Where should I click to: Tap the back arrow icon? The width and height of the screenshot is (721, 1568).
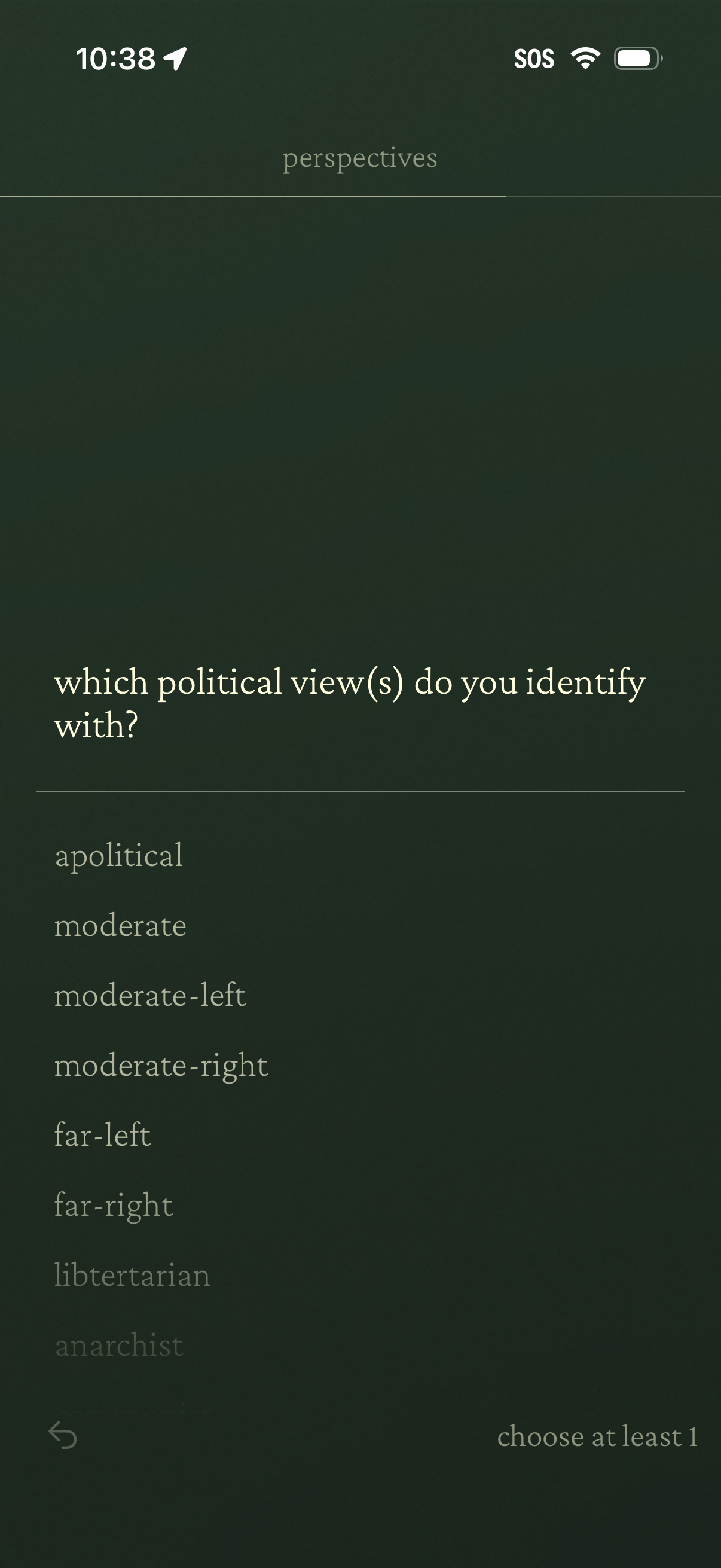point(63,1435)
